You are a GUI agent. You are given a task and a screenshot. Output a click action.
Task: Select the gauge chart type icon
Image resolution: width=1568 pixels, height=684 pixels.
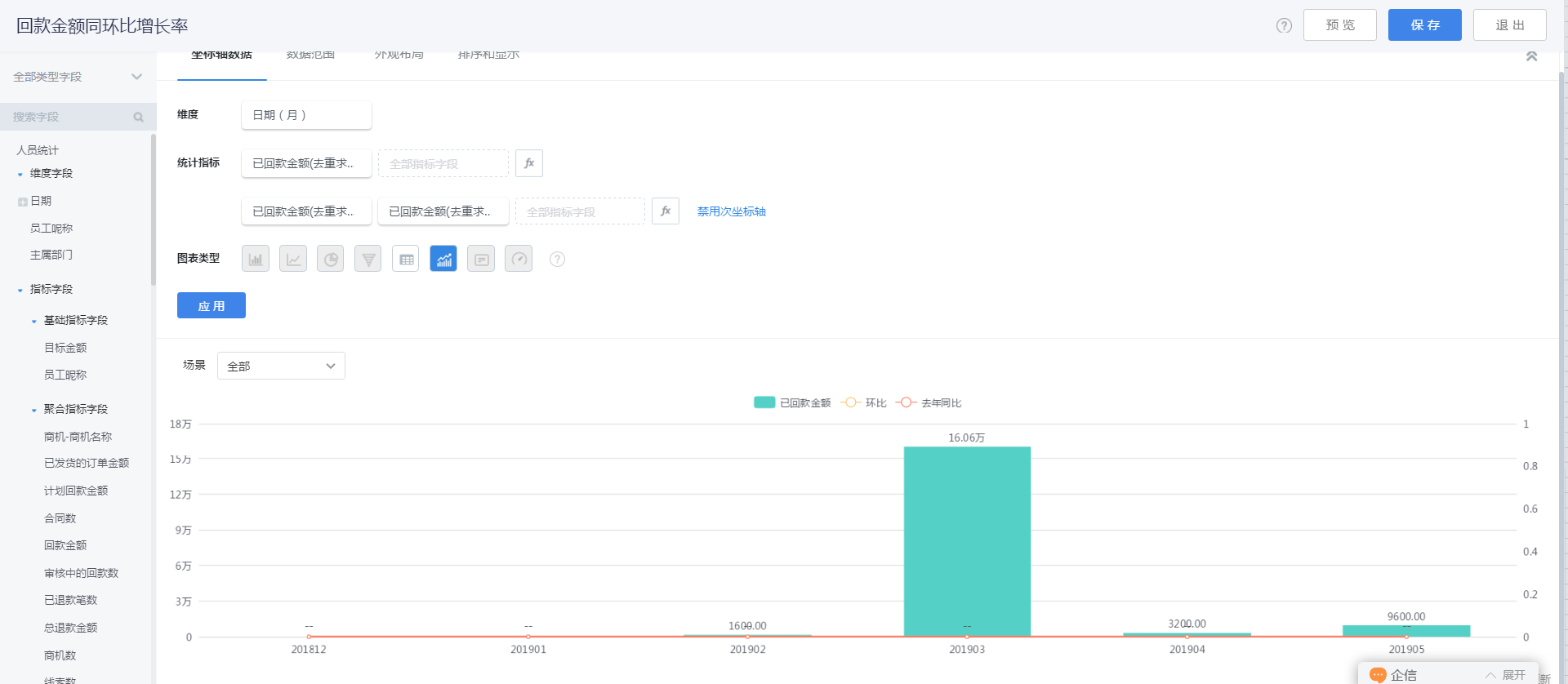pos(519,259)
